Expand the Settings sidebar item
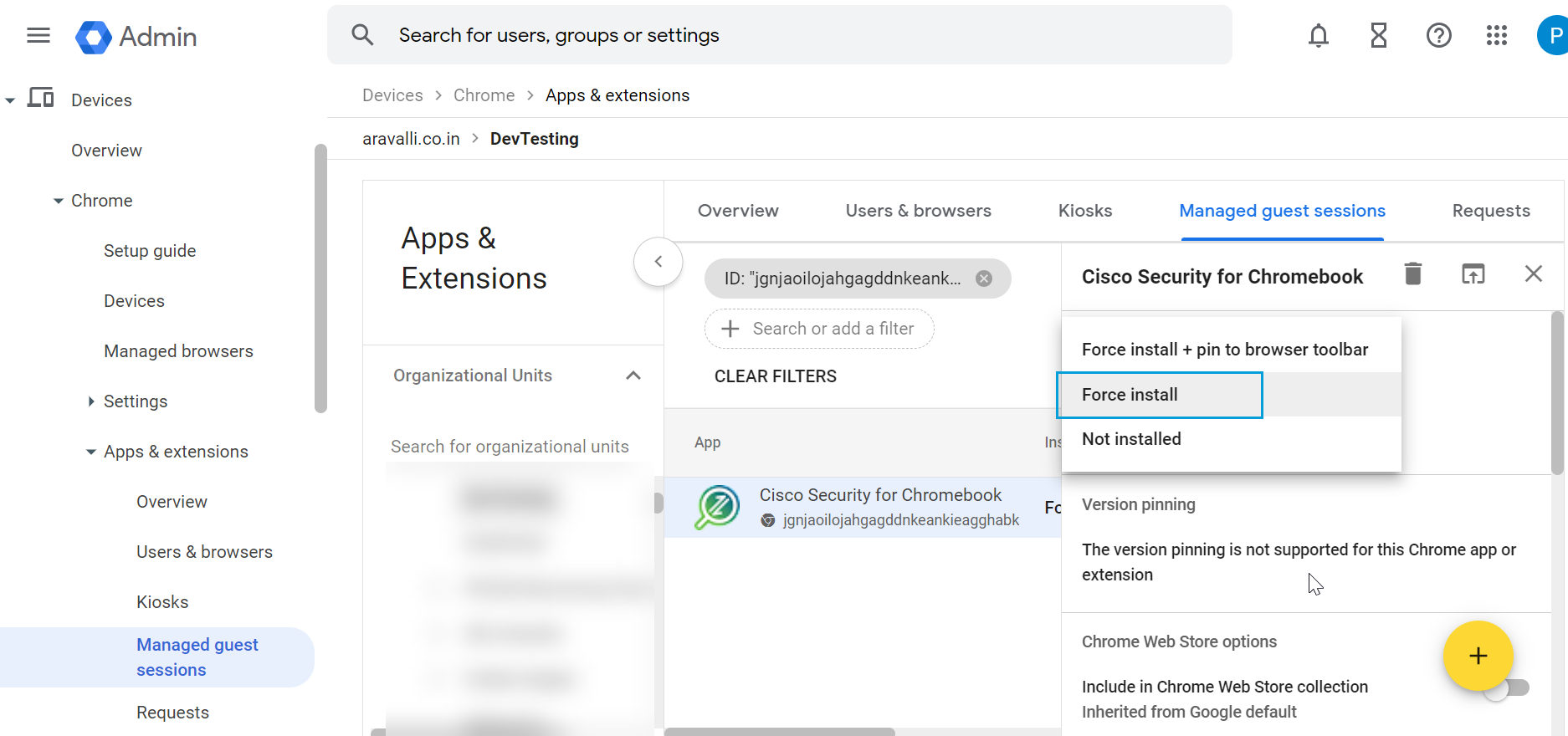The width and height of the screenshot is (1568, 736). 90,401
